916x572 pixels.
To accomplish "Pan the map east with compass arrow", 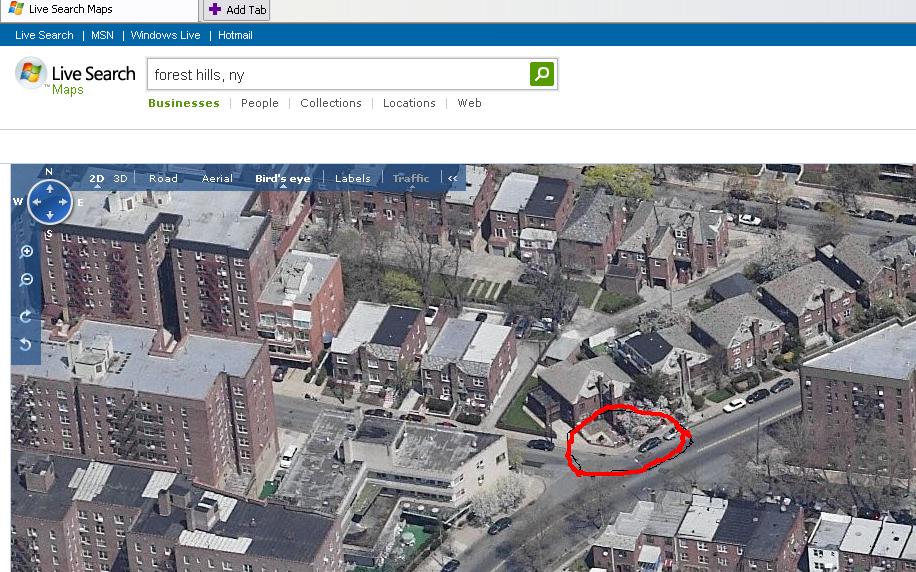I will click(x=64, y=203).
